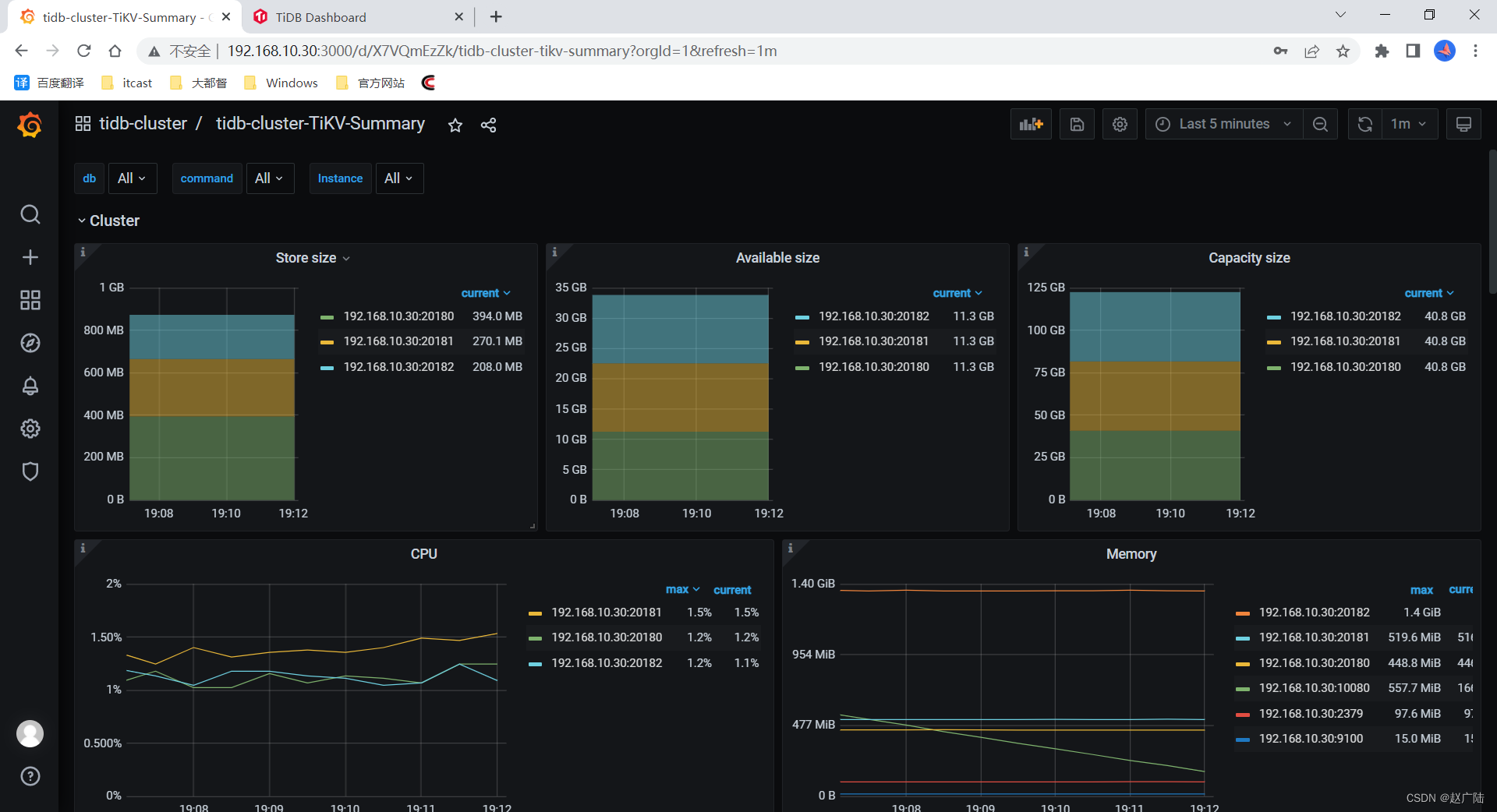Screen dimensions: 1497x812
Task: Open Configuration gear in sidebar
Action: [x=30, y=429]
